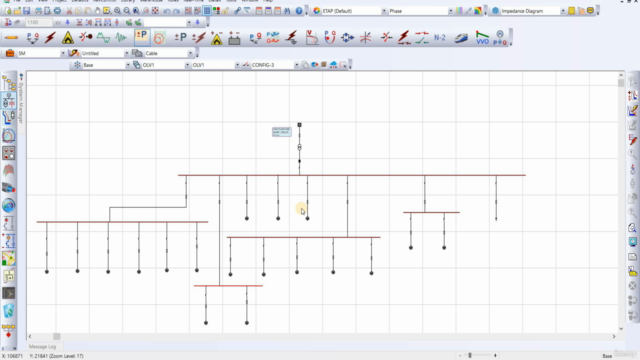Switch to Edit mode pencil icon
Screen dimensions: 640x360
[x=11, y=38]
